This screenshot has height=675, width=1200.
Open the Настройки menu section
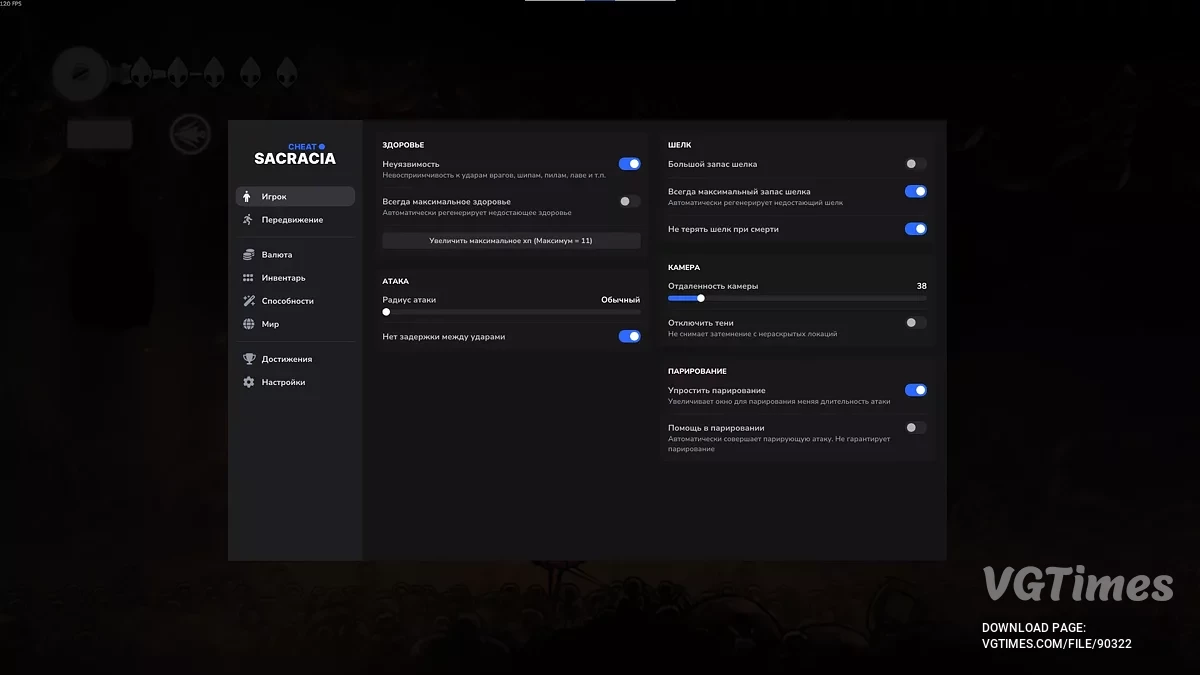(295, 382)
